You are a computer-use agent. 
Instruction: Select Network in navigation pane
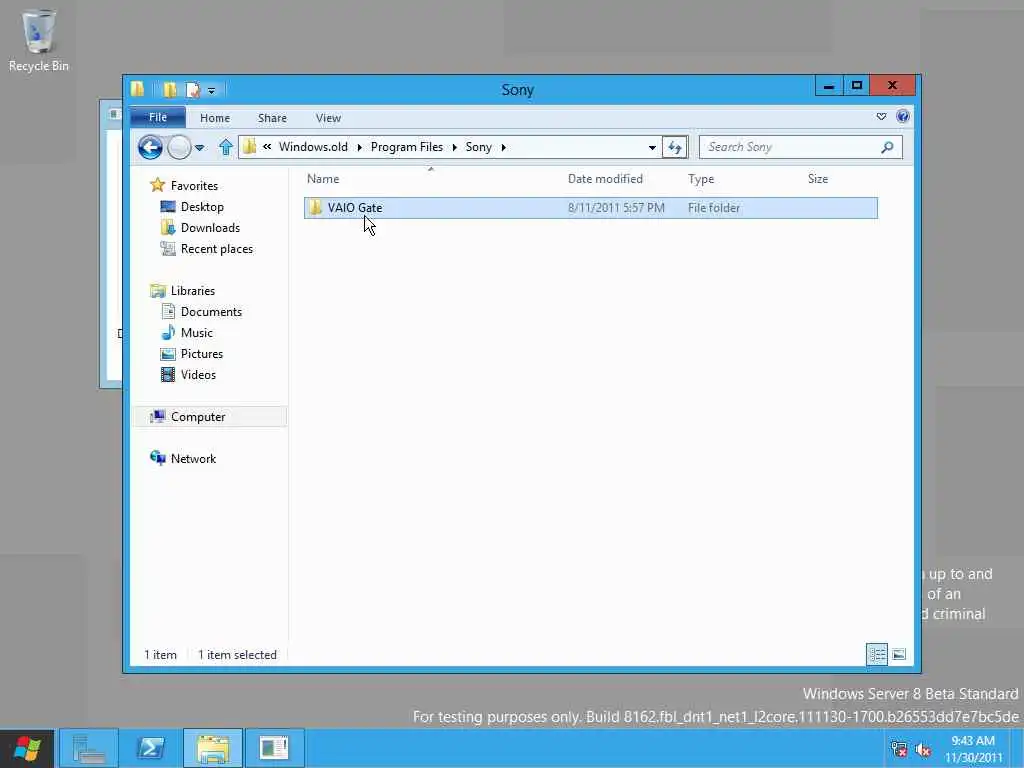[193, 458]
